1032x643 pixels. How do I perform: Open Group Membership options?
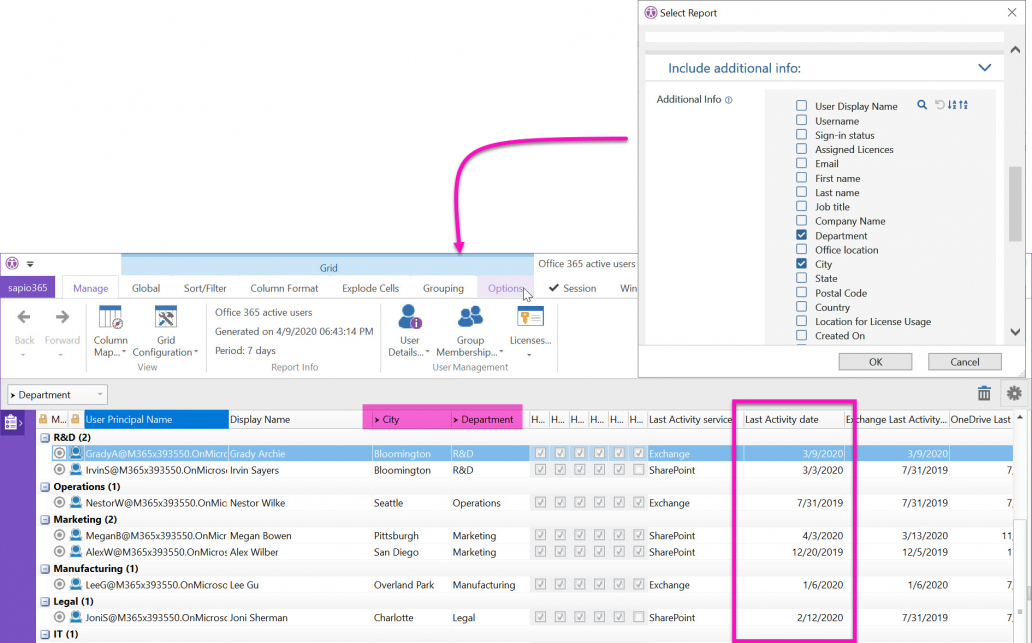pyautogui.click(x=470, y=331)
